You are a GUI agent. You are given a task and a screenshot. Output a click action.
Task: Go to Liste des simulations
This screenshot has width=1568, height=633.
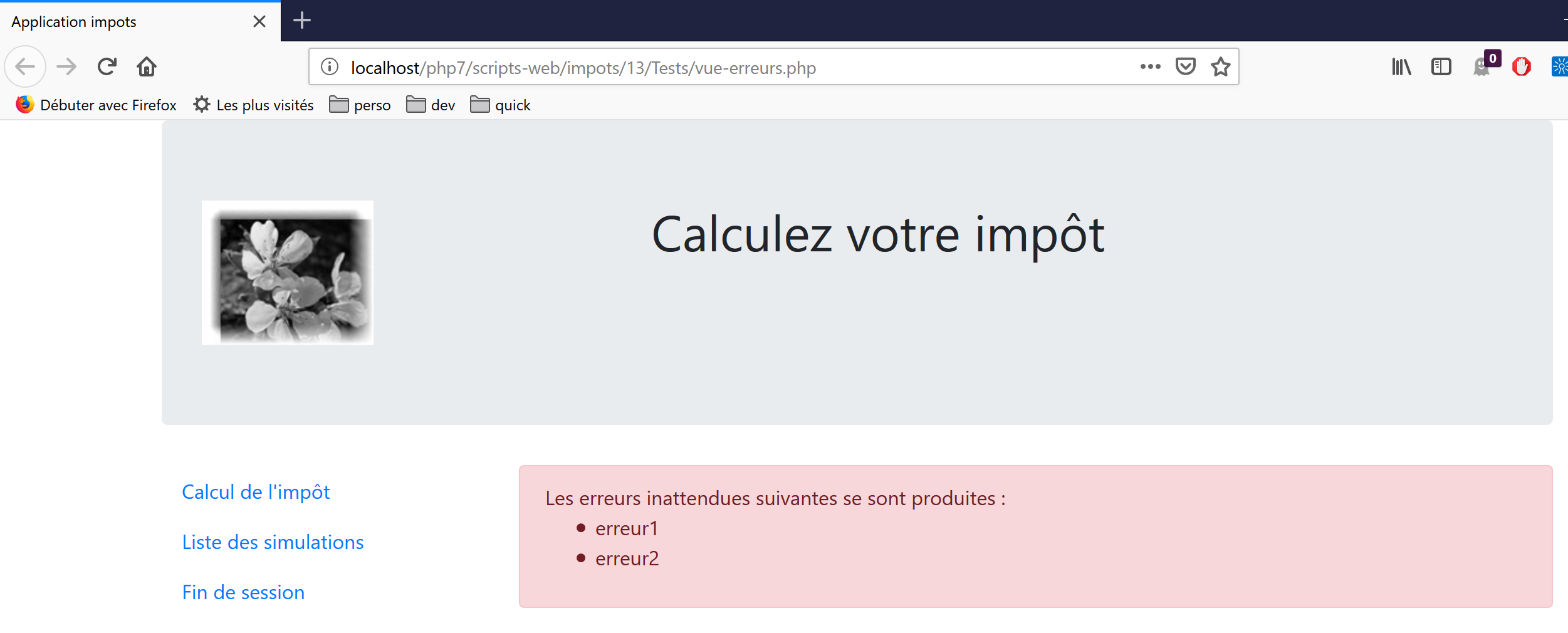tap(273, 542)
